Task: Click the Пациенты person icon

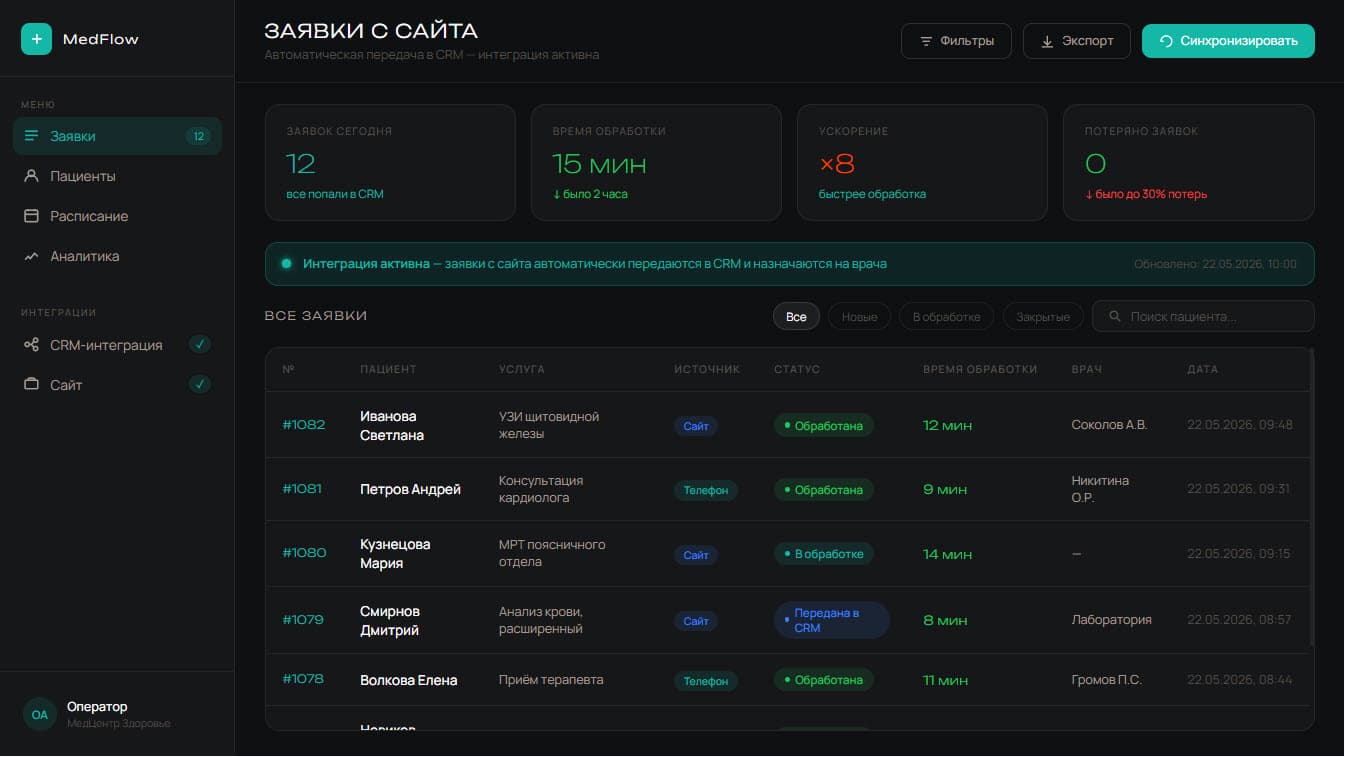Action: (31, 176)
